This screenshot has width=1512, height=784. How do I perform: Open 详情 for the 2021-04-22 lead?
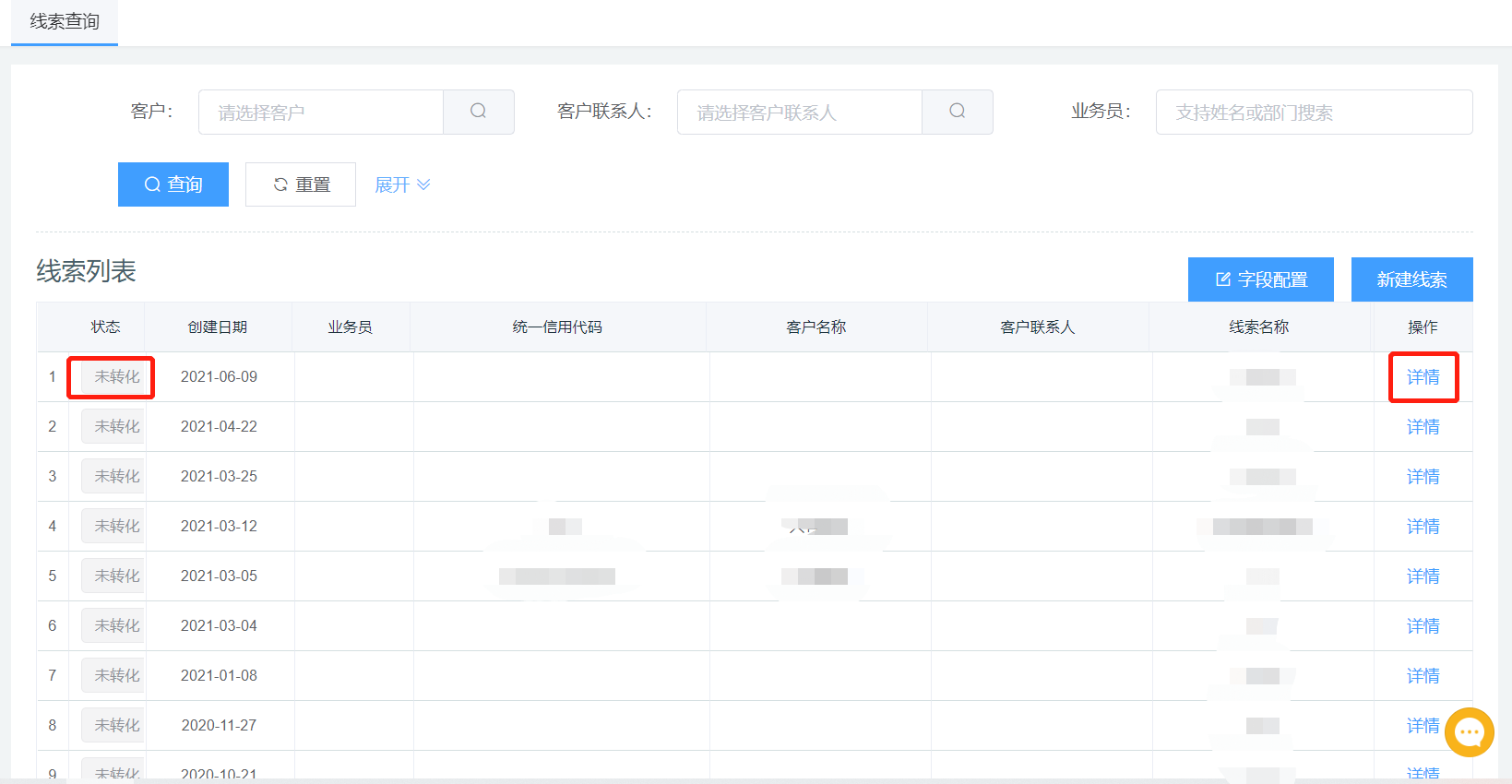[1423, 427]
